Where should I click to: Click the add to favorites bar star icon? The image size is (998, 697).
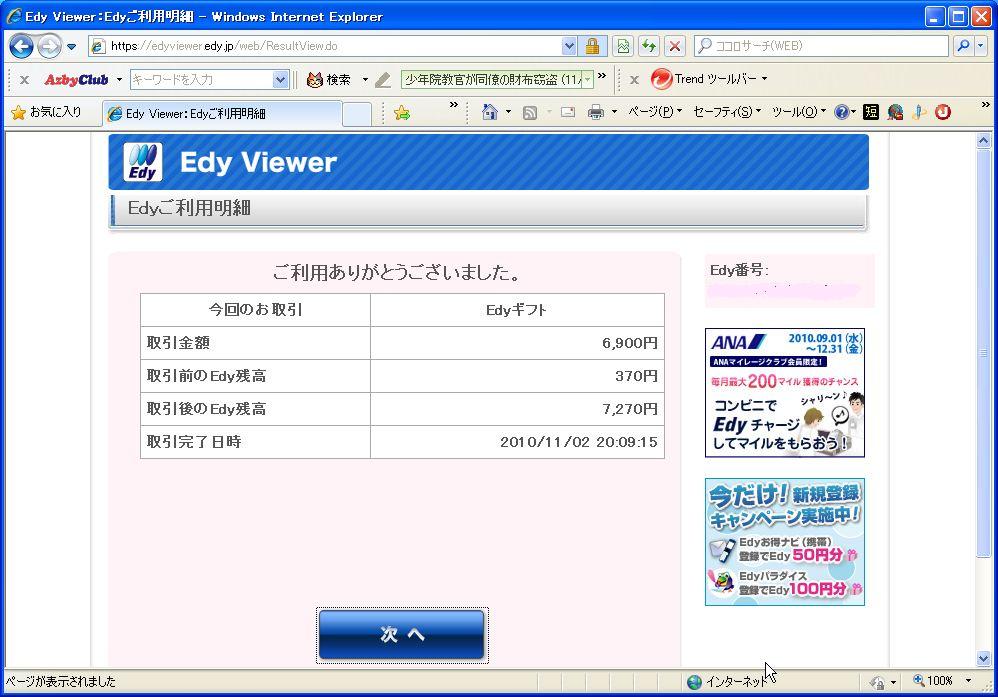pos(402,113)
